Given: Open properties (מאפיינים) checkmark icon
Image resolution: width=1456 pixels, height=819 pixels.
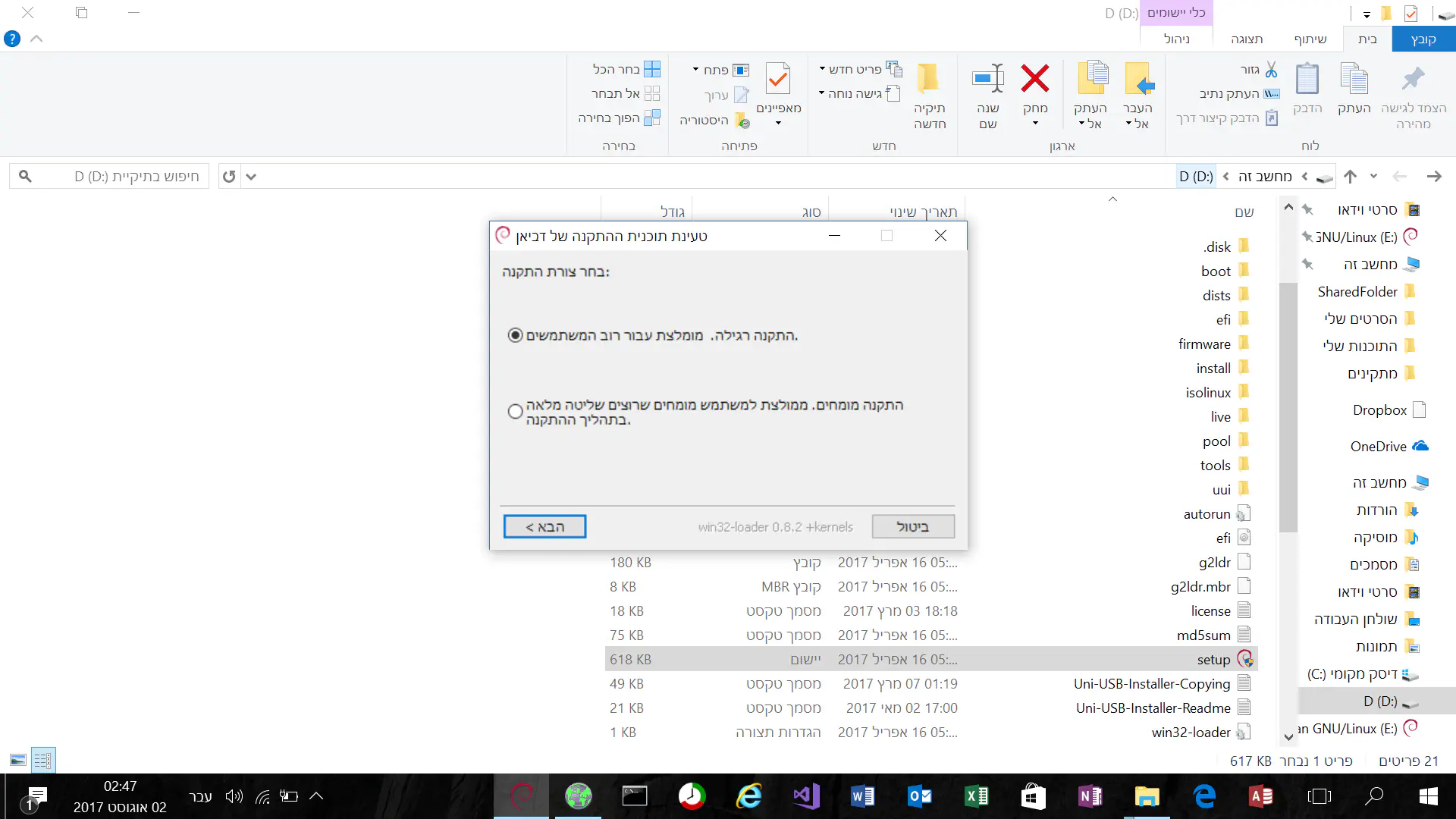Looking at the screenshot, I should pos(778,79).
